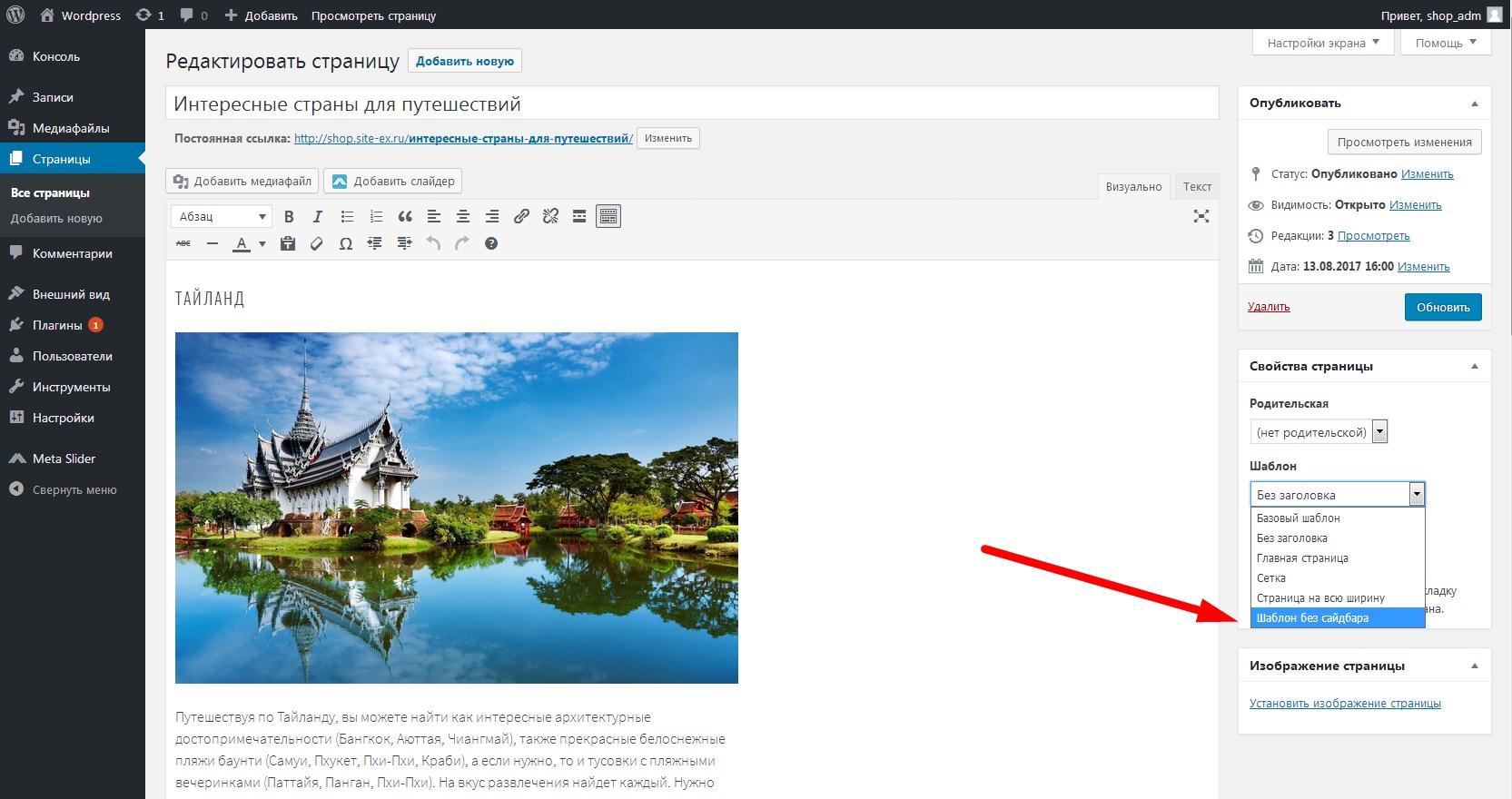Click the page title input field
1512x799 pixels.
point(692,104)
